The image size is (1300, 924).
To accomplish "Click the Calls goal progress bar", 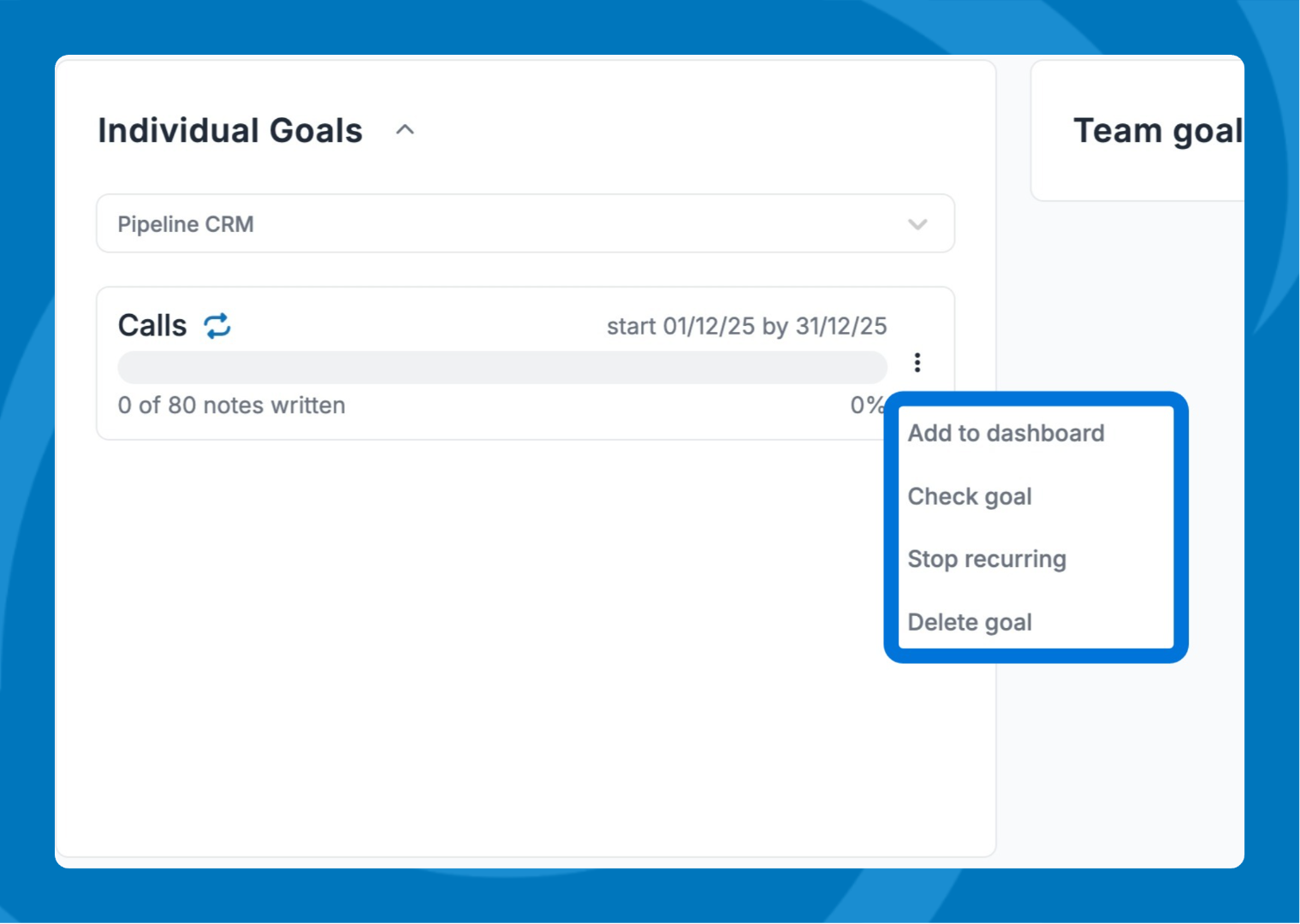I will 502,367.
